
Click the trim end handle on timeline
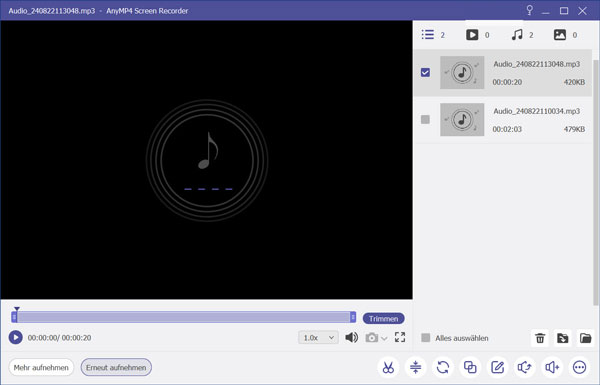353,317
